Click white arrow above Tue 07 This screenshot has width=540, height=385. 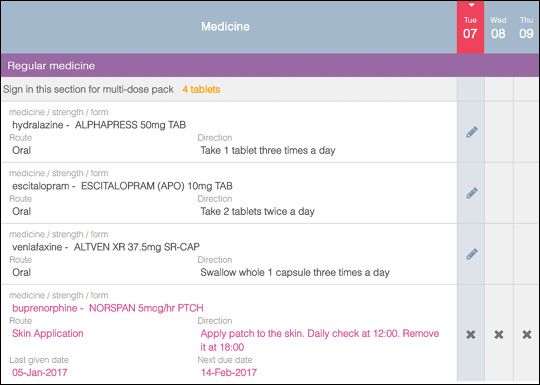[471, 5]
